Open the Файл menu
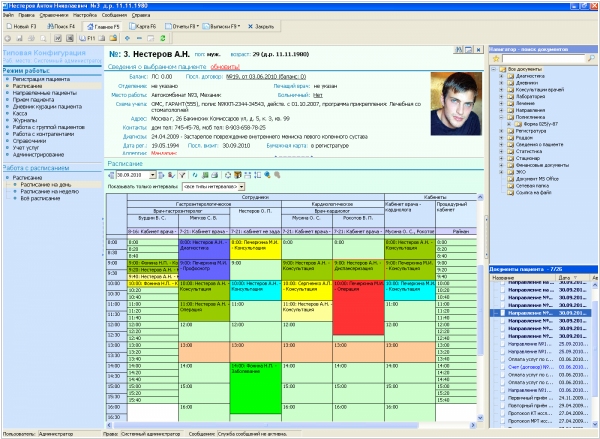 [x=8, y=15]
